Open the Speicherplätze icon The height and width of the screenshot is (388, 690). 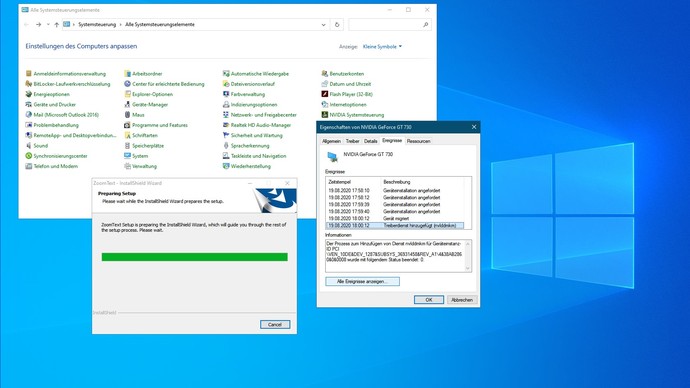[x=127, y=145]
